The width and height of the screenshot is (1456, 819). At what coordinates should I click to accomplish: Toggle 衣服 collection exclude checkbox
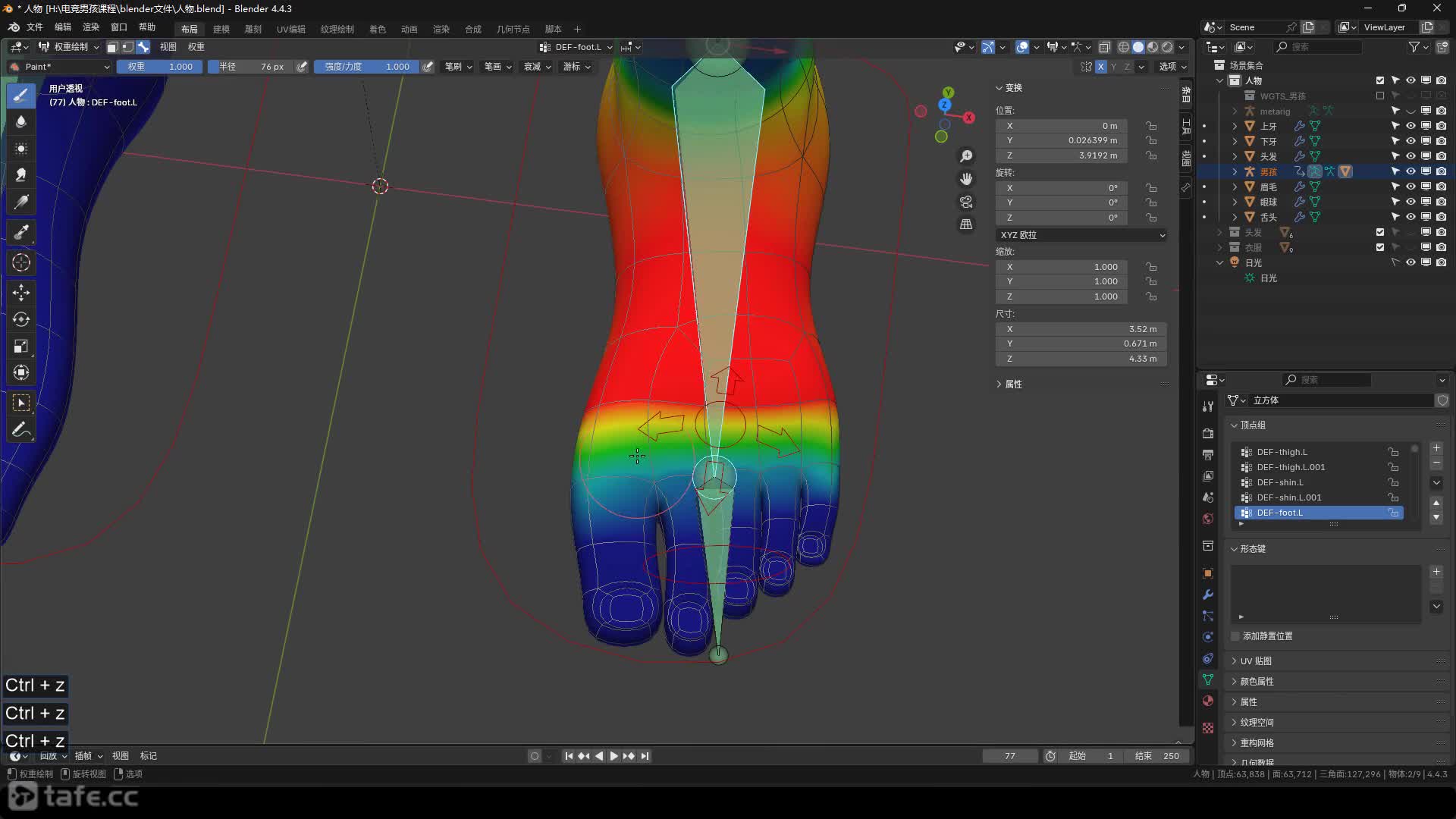pos(1380,247)
